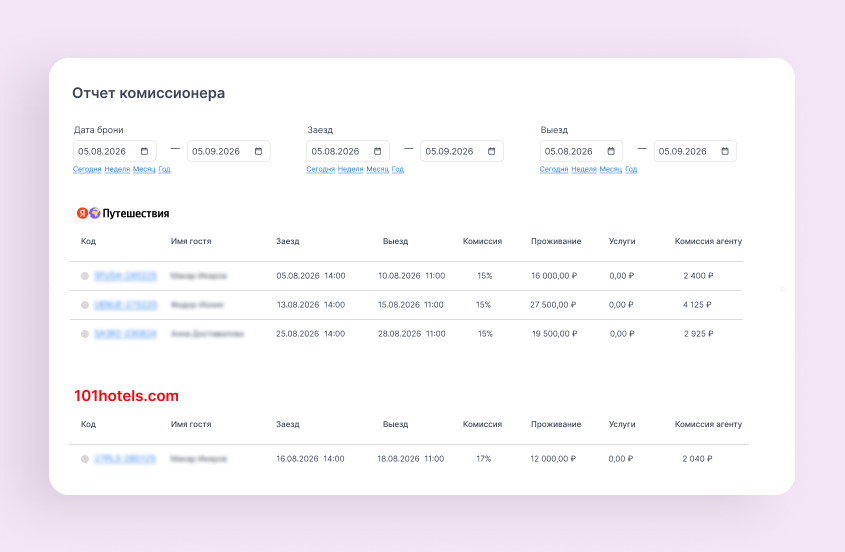Click Проживание header in Путешествия table
The height and width of the screenshot is (552, 845).
pos(556,242)
